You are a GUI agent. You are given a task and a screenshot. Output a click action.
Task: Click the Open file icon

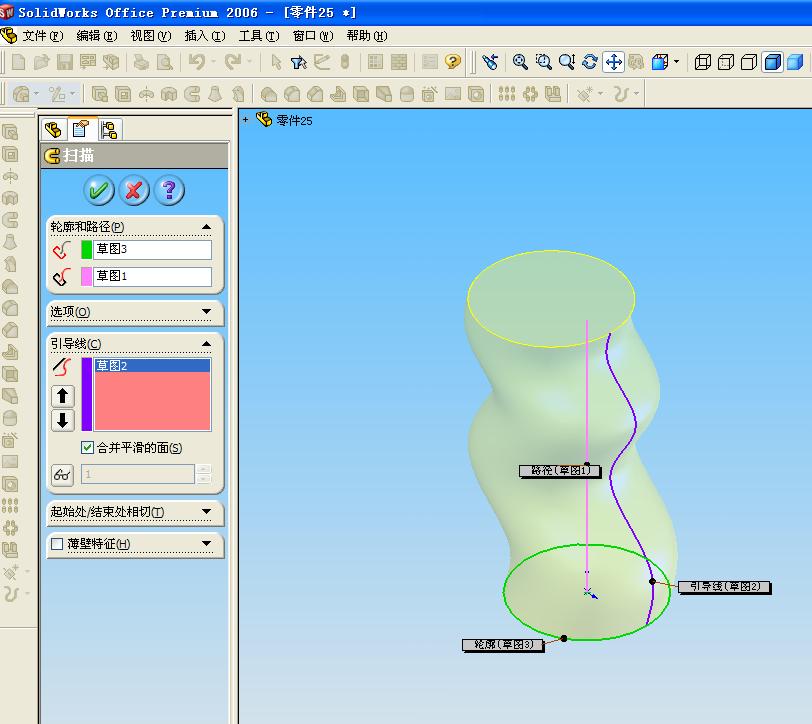[x=41, y=62]
